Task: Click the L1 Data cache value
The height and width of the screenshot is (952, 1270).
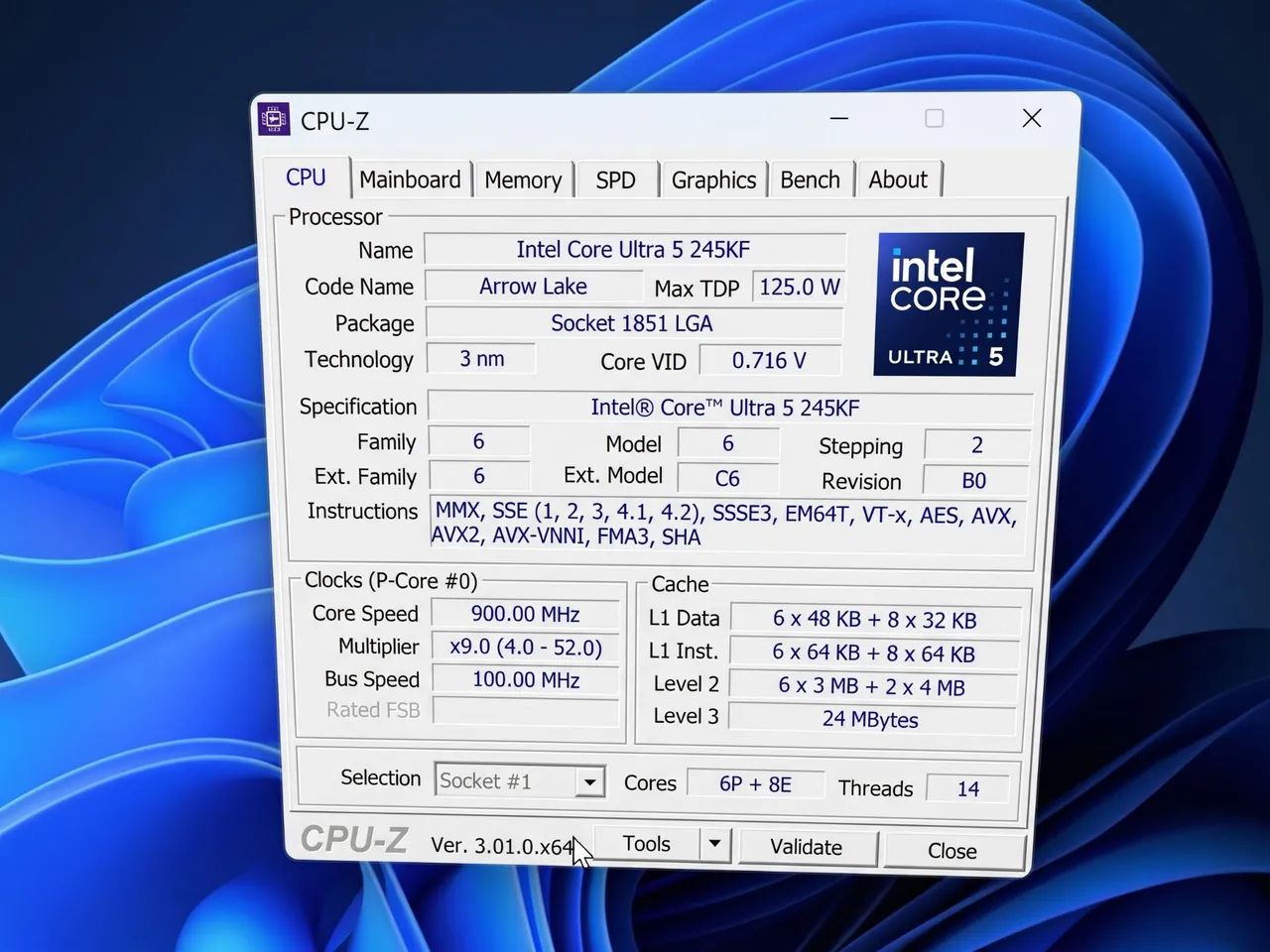Action: pyautogui.click(x=875, y=620)
